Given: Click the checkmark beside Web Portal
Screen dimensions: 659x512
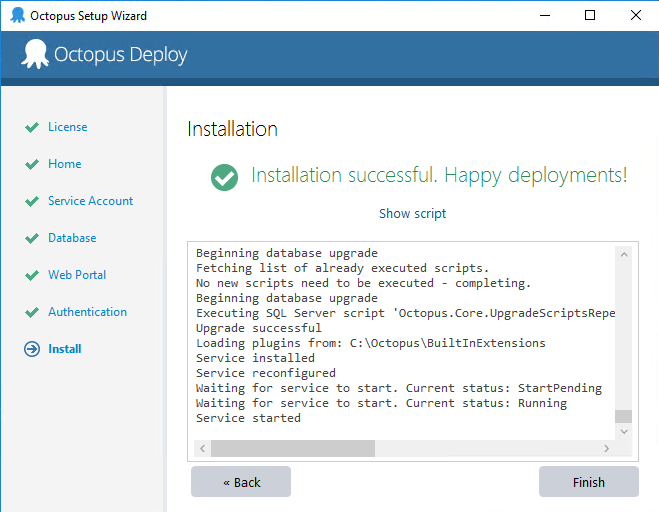Looking at the screenshot, I should (32, 275).
